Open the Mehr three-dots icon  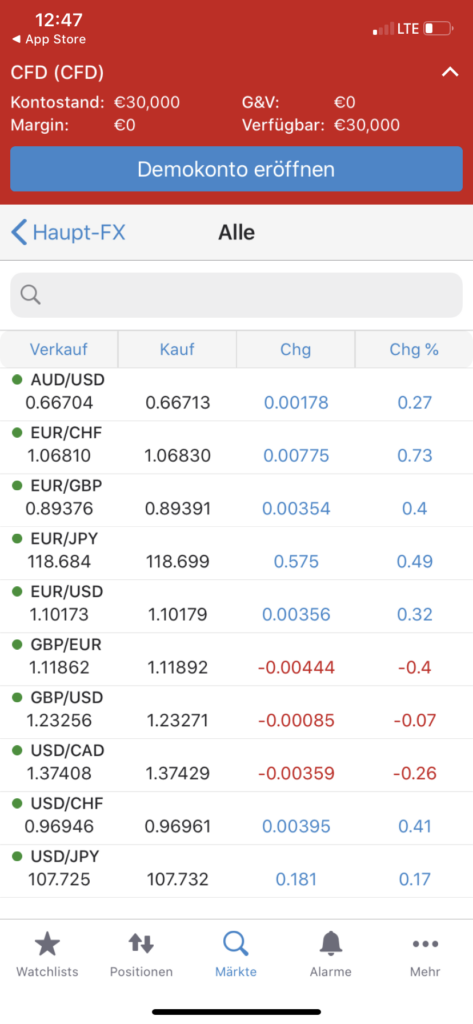pyautogui.click(x=425, y=944)
